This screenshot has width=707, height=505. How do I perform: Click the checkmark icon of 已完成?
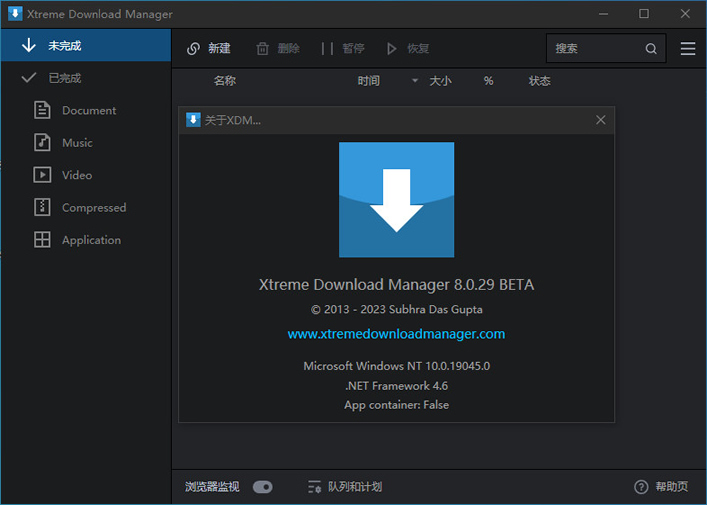(x=28, y=78)
